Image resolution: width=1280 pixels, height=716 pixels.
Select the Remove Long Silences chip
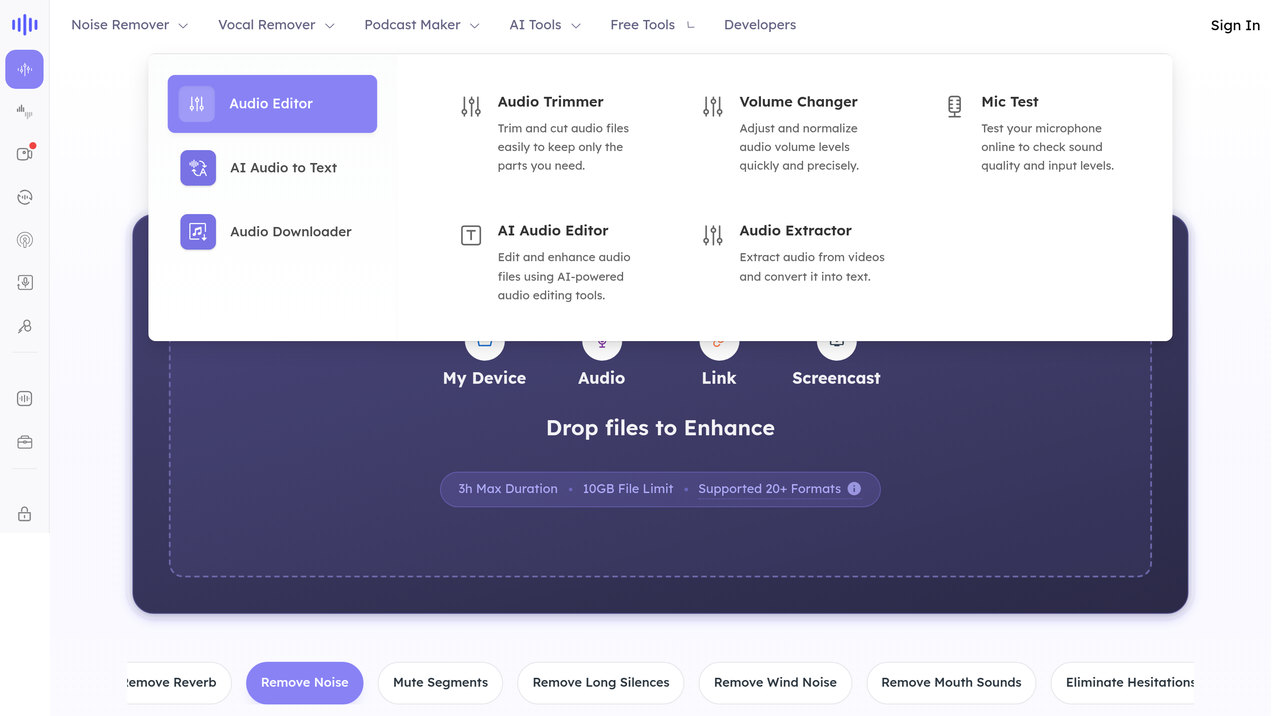(x=601, y=683)
